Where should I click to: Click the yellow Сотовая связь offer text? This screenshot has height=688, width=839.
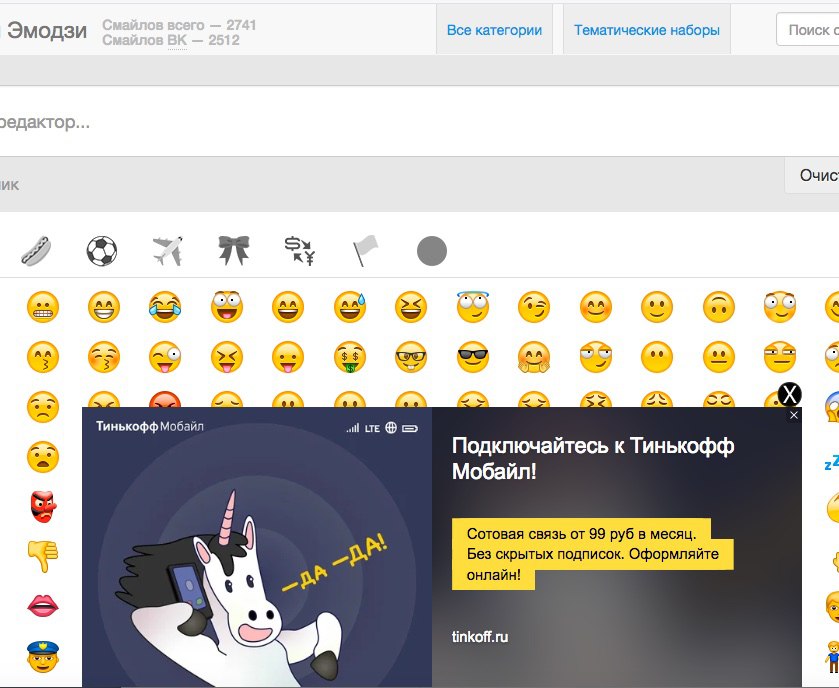(592, 554)
